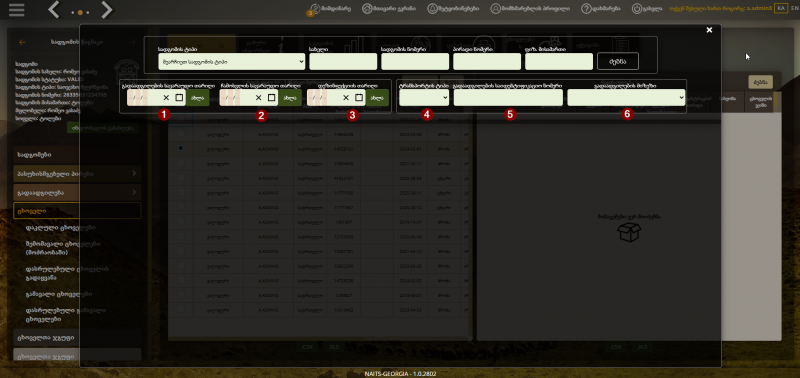Open გამავალი ცხოველები submenu entry
The width and height of the screenshot is (800, 378).
tap(59, 294)
